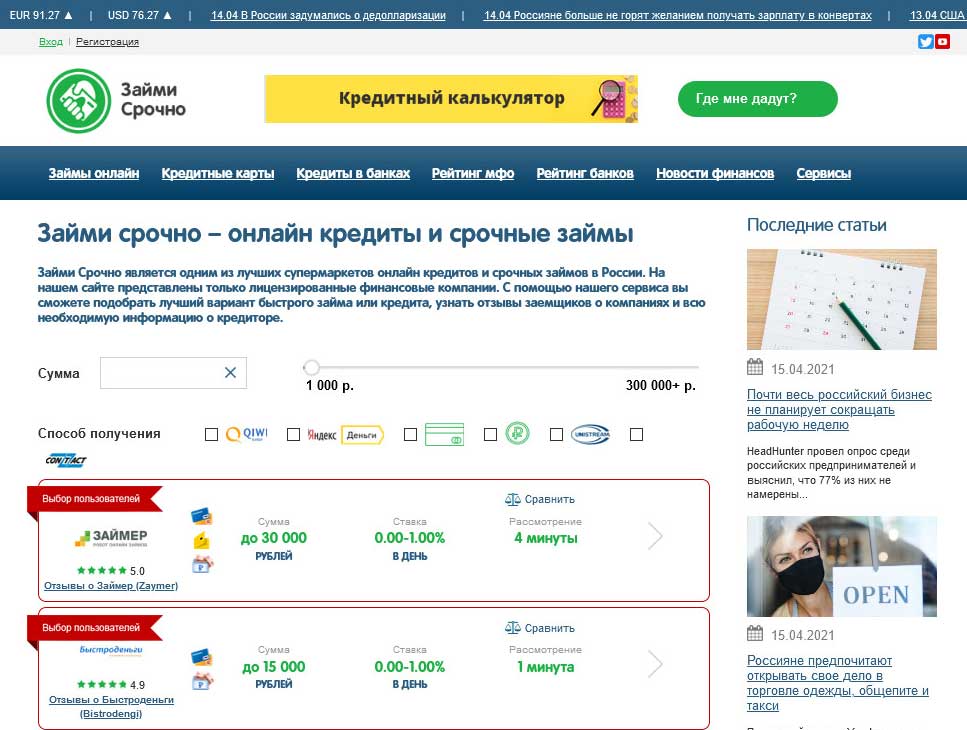
Task: Open the Рейтинг мфо section
Action: [x=472, y=173]
